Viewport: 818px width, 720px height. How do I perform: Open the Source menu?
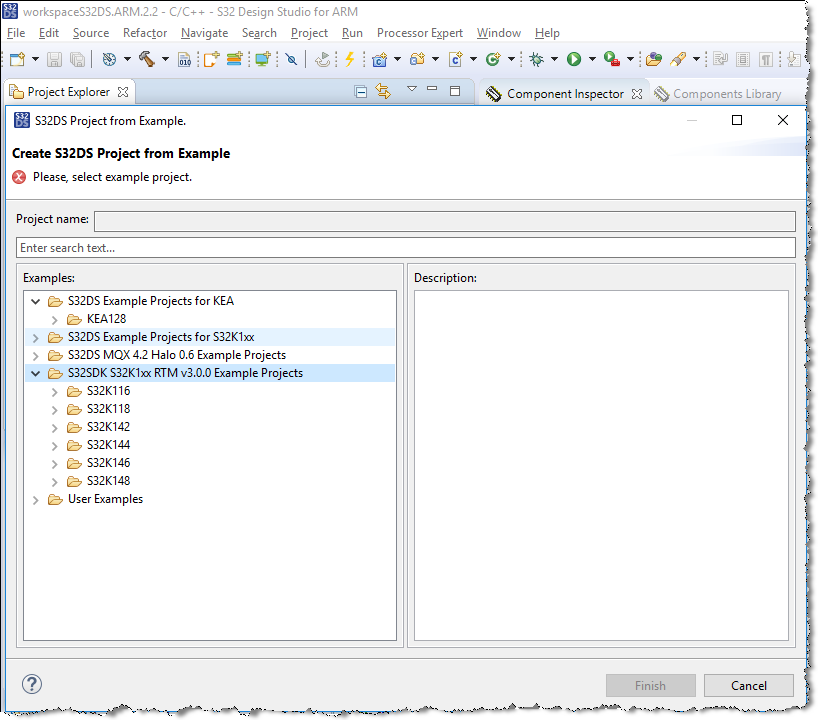click(91, 33)
